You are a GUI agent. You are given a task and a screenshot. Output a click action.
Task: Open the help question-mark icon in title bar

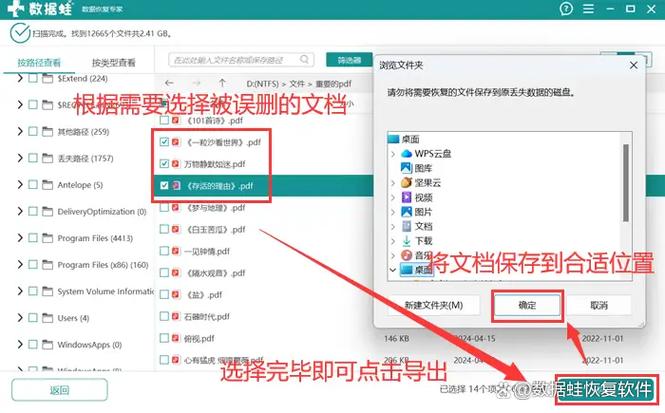pyautogui.click(x=566, y=8)
